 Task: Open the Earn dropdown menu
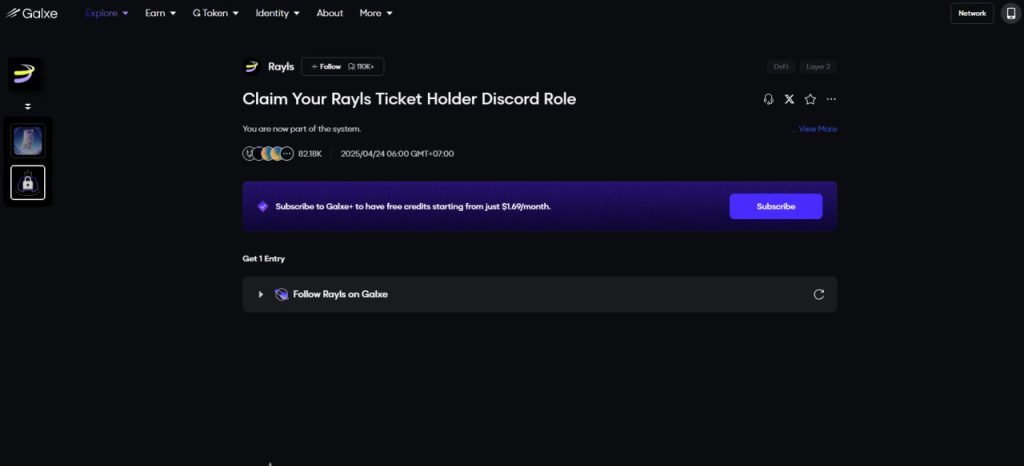point(160,13)
